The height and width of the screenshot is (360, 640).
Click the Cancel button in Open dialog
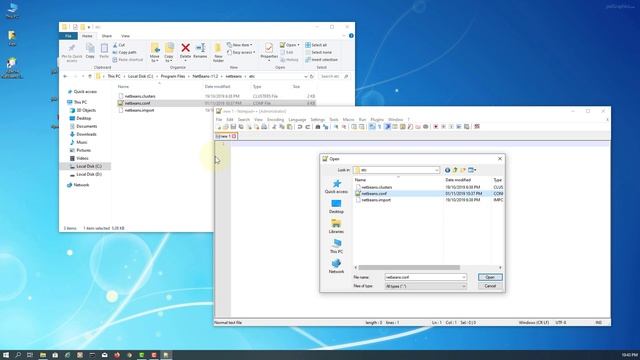coord(490,286)
